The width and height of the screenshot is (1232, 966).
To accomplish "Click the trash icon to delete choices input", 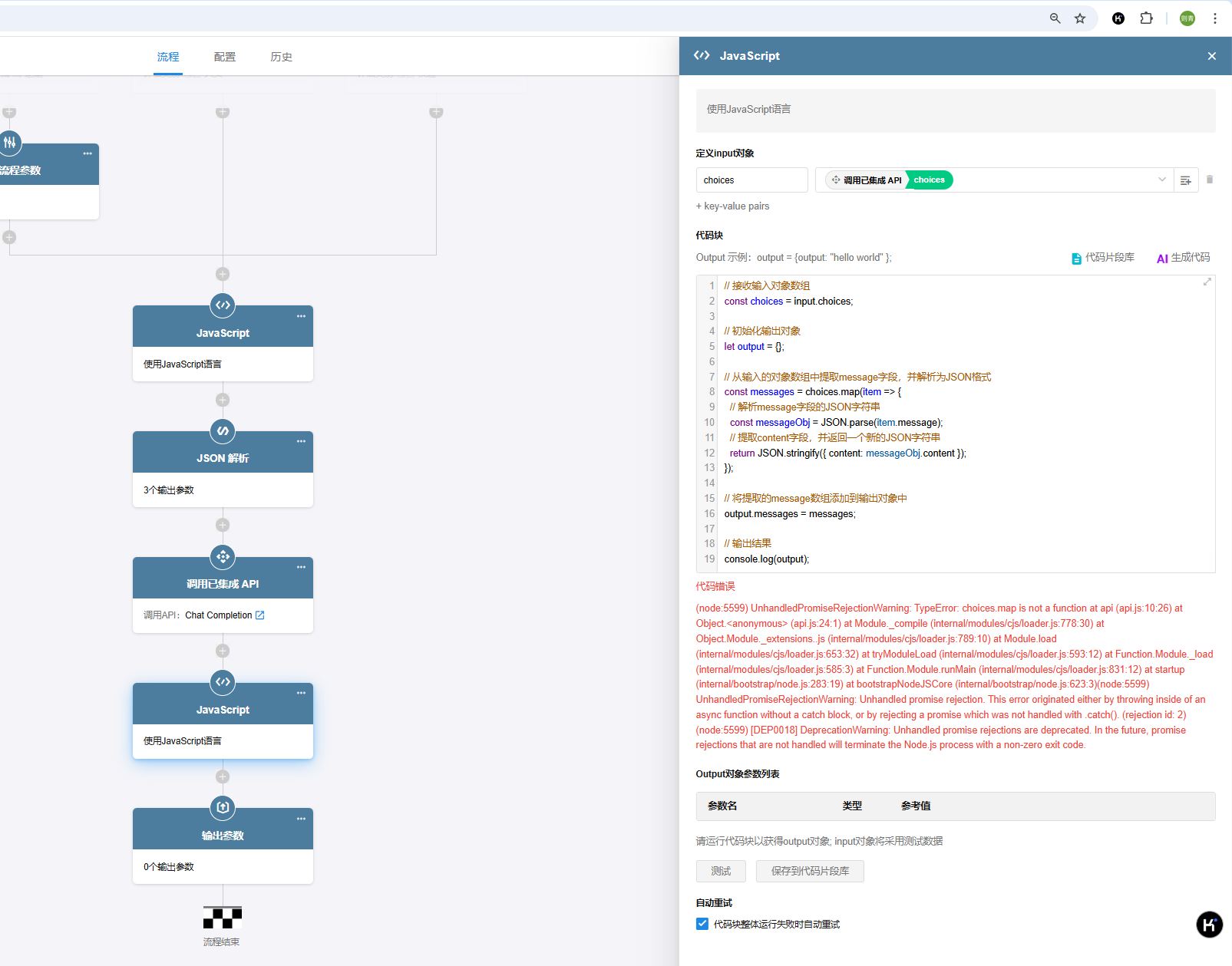I will tap(1210, 180).
